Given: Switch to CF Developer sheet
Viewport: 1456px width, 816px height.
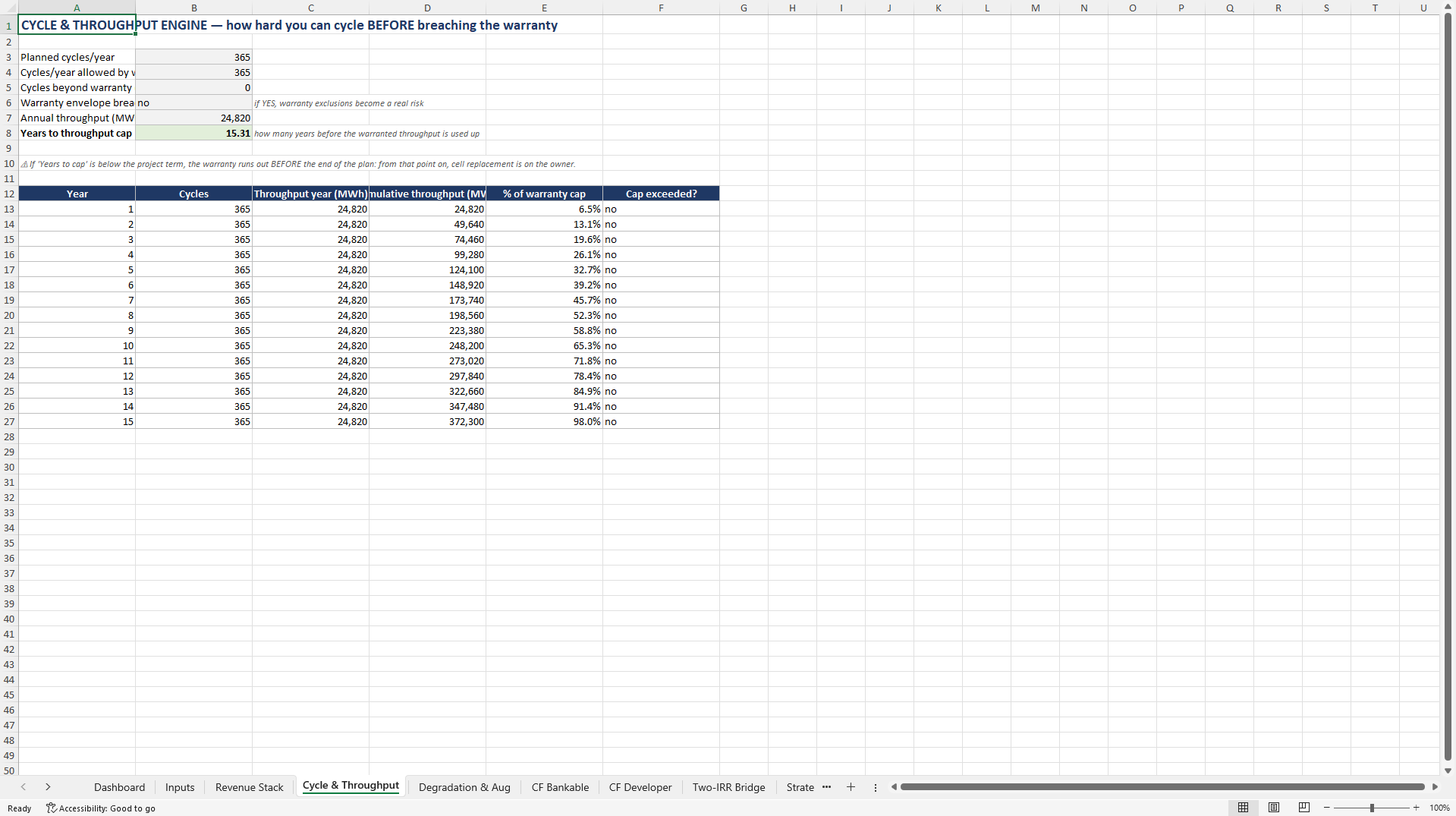Looking at the screenshot, I should point(640,787).
